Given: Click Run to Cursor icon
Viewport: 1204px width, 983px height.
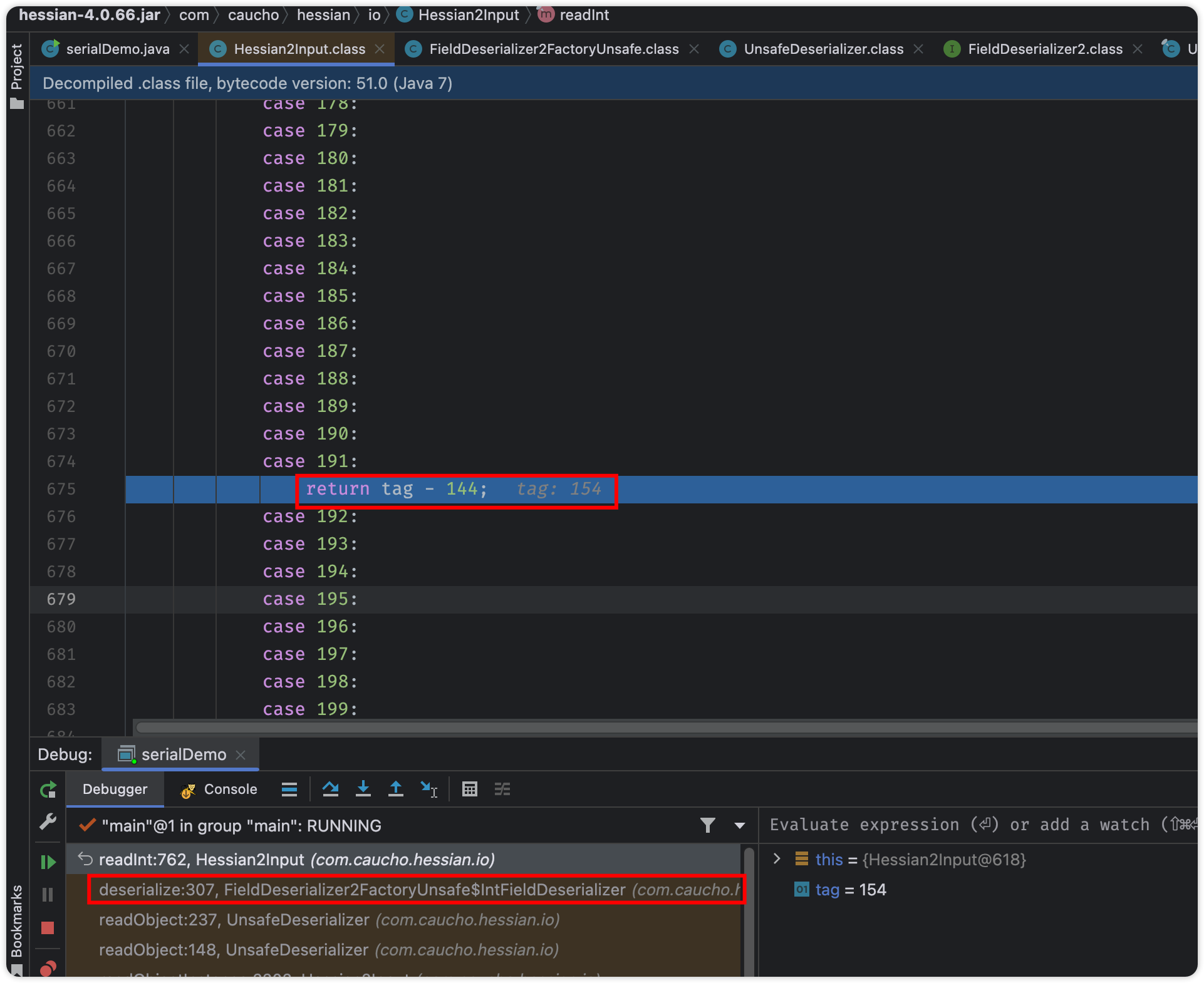Looking at the screenshot, I should coord(429,789).
